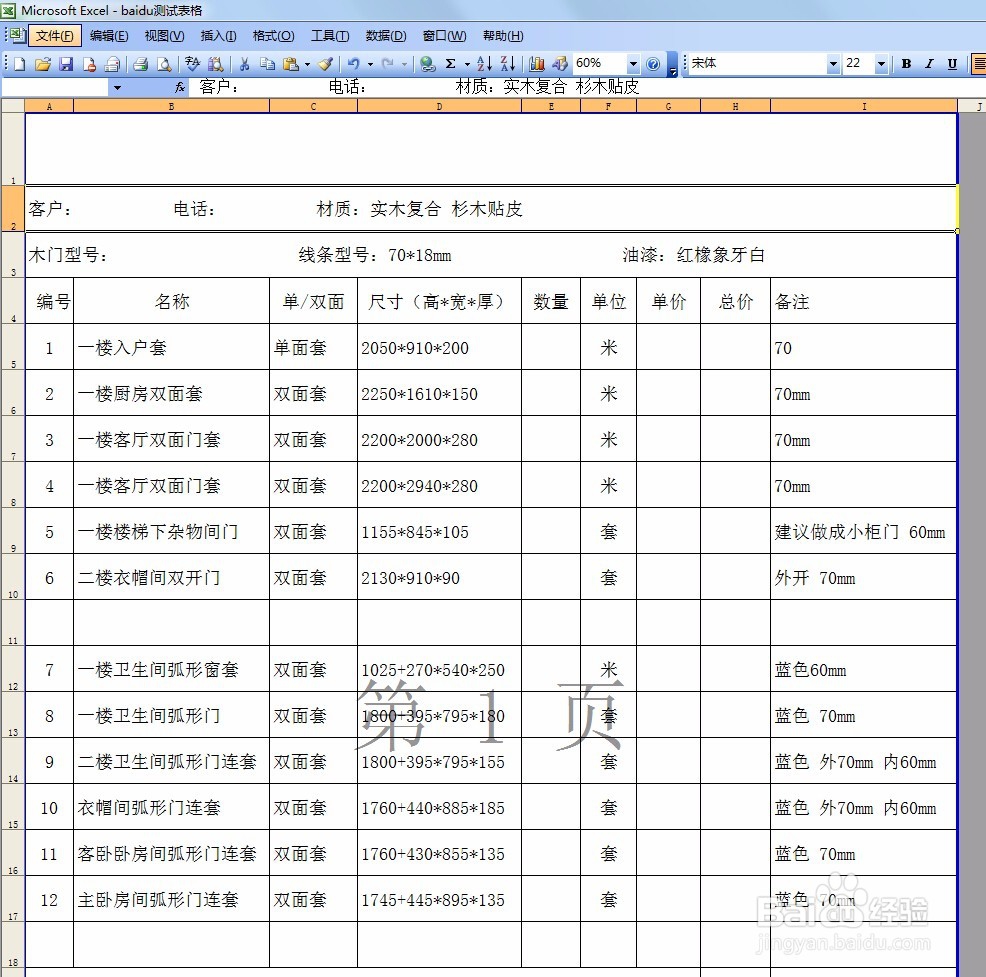Open the font size dropdown showing 22
986x977 pixels.
(881, 63)
